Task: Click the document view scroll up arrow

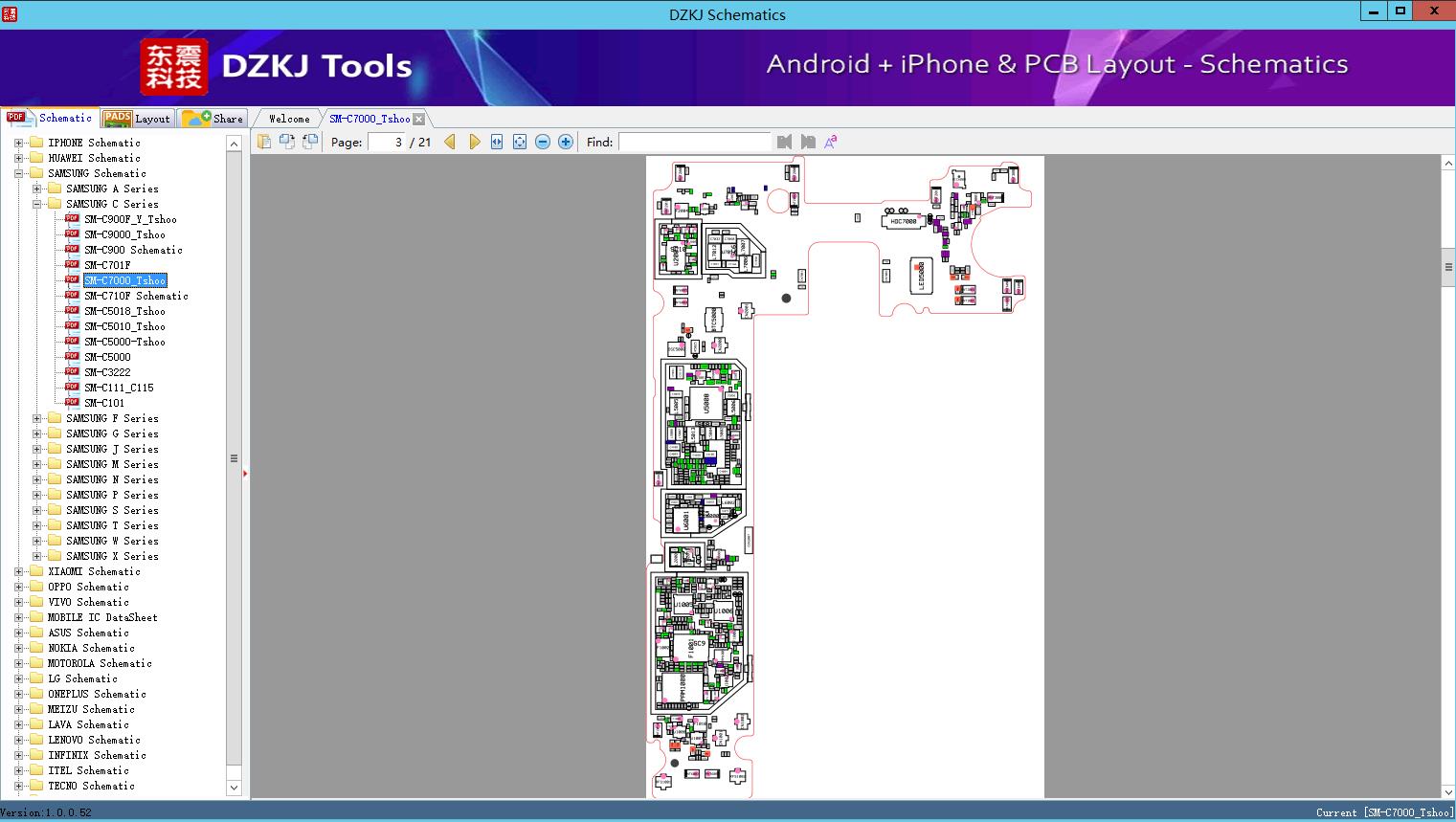Action: (x=1448, y=164)
